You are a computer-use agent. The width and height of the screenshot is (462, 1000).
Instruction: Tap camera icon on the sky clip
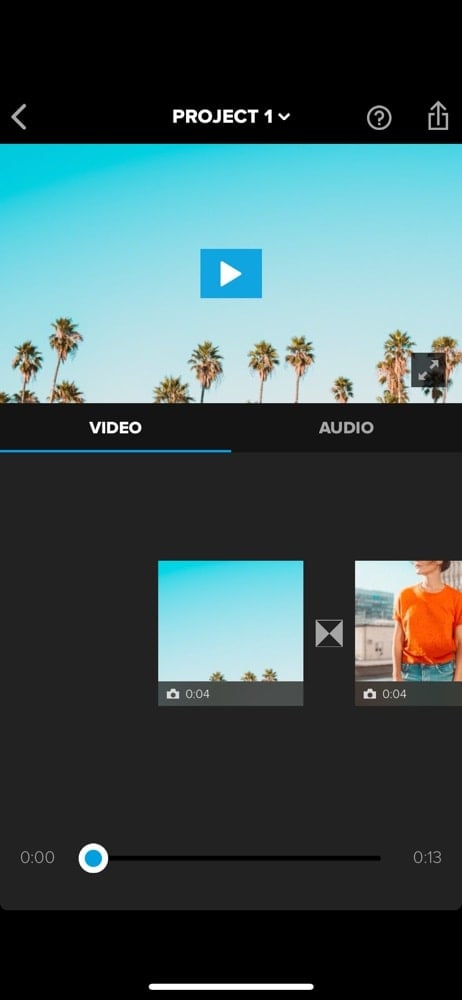(x=173, y=694)
